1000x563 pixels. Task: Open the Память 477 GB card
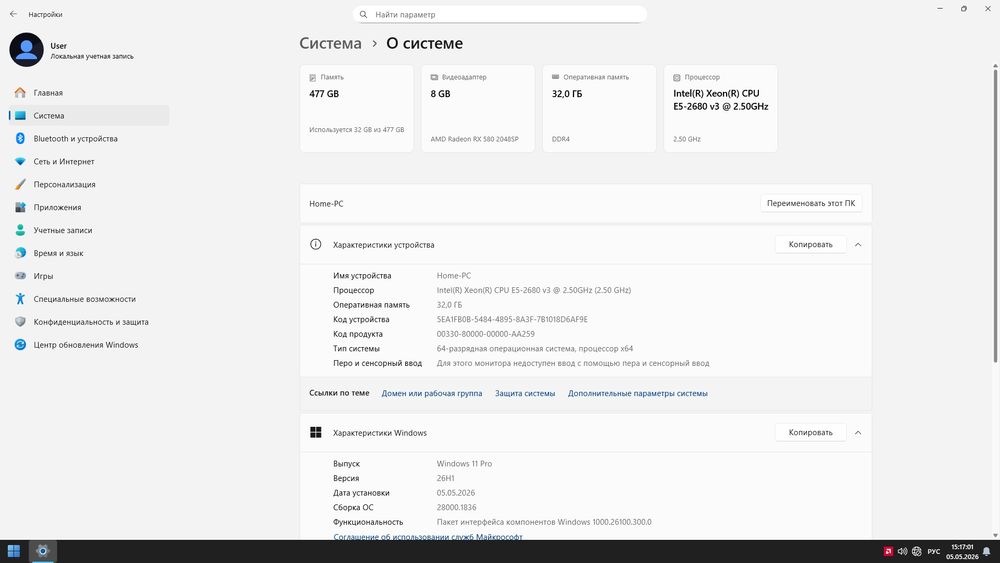357,108
